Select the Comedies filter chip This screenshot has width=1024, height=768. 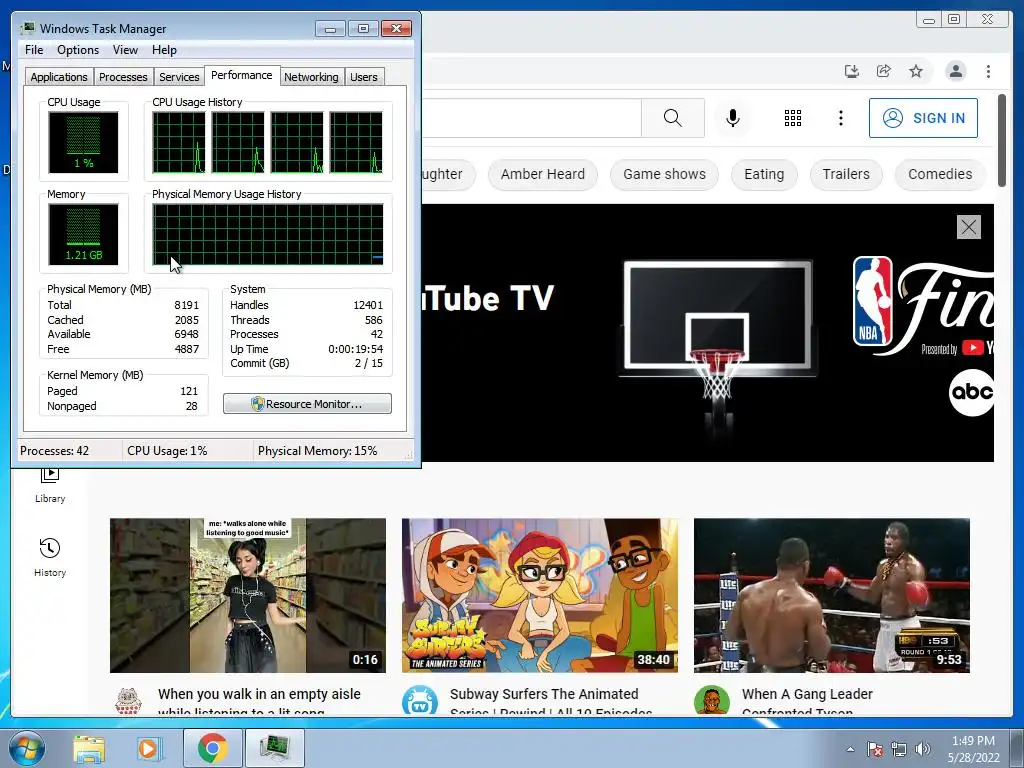coord(940,174)
